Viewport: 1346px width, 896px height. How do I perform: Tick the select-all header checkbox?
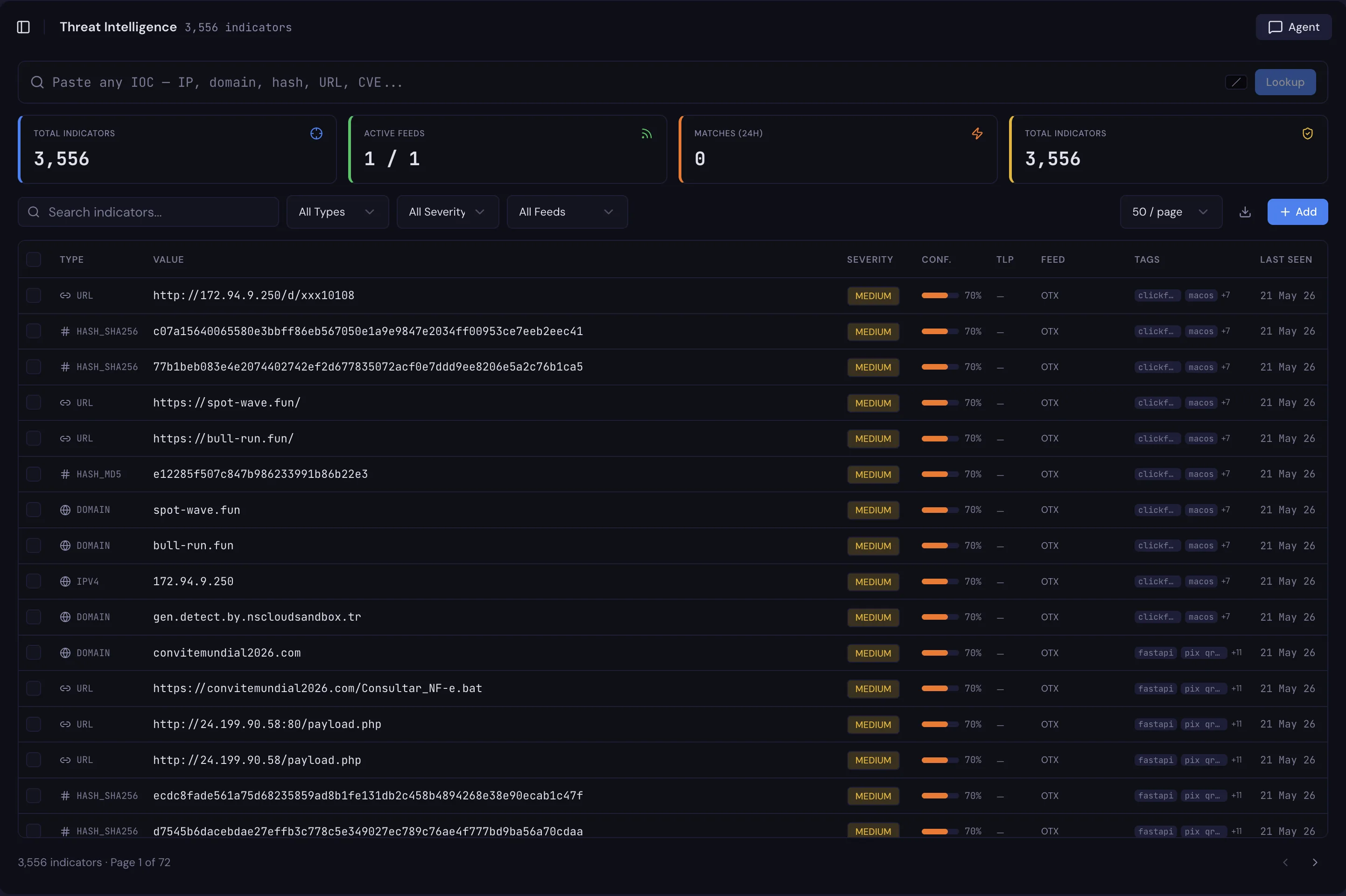coord(34,259)
